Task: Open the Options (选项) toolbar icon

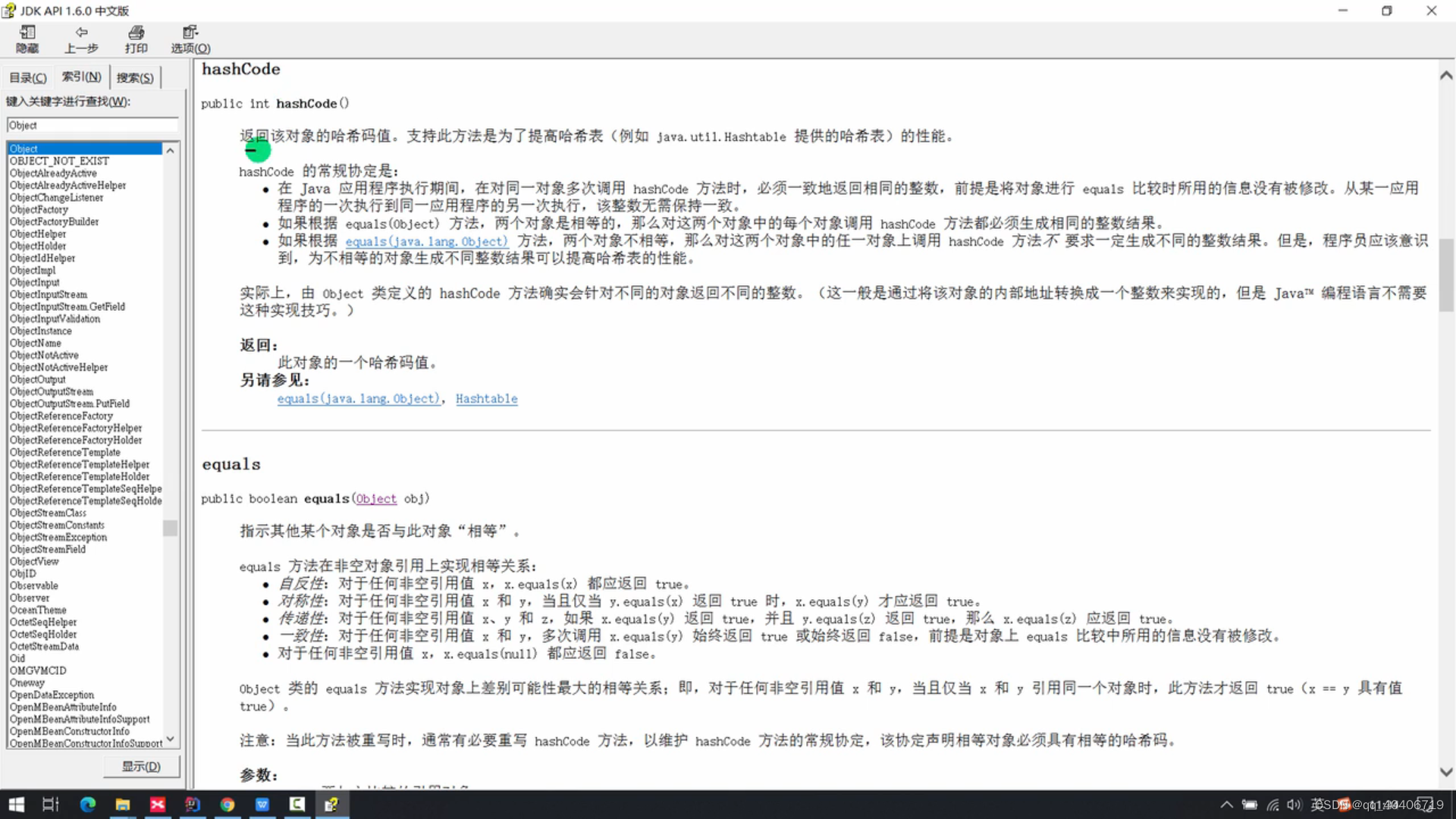Action: (190, 39)
